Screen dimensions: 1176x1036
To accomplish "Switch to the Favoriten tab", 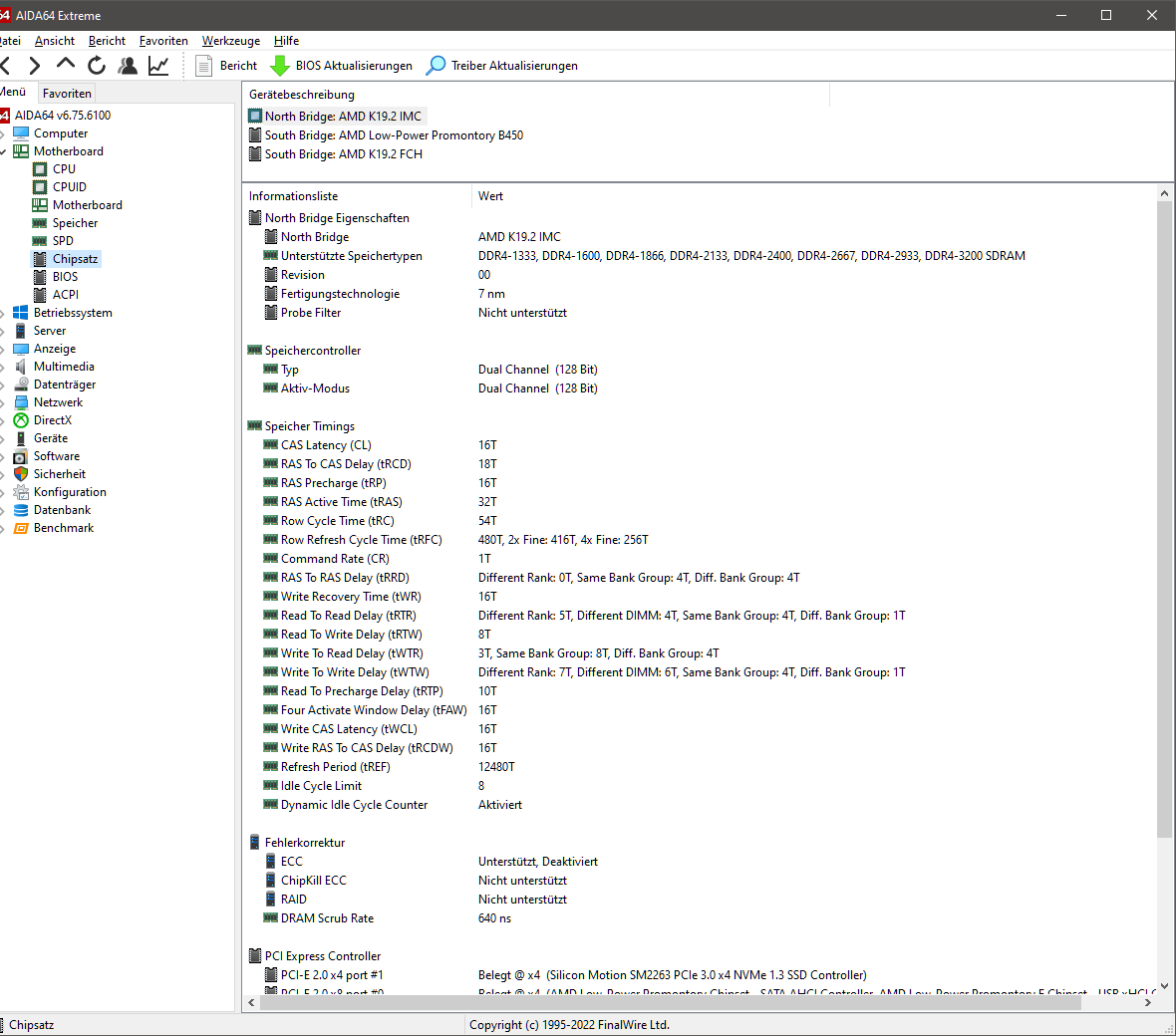I will coord(67,93).
